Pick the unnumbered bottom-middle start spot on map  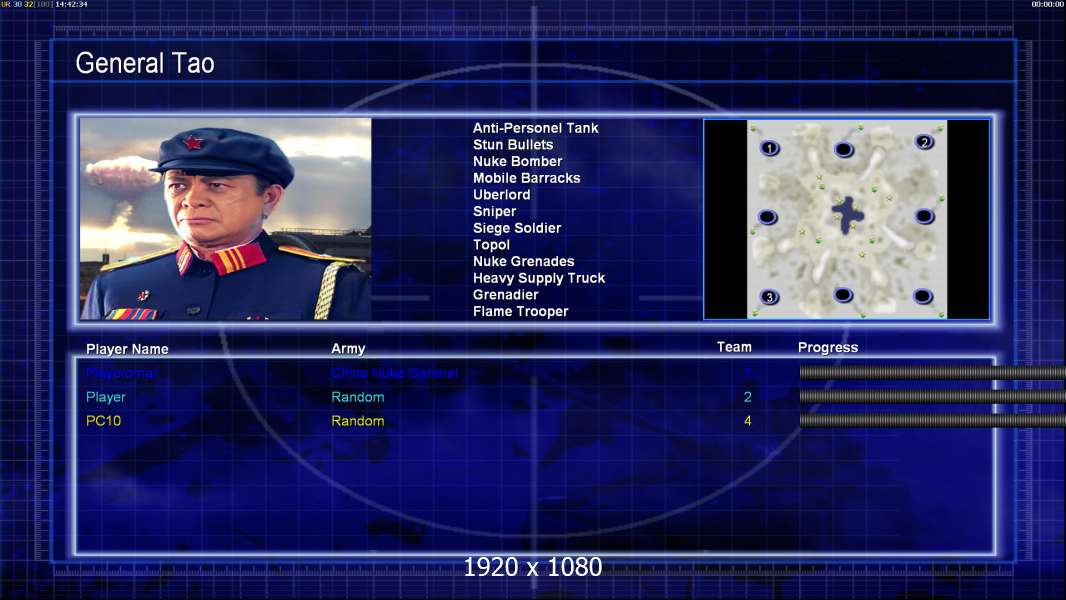(843, 295)
